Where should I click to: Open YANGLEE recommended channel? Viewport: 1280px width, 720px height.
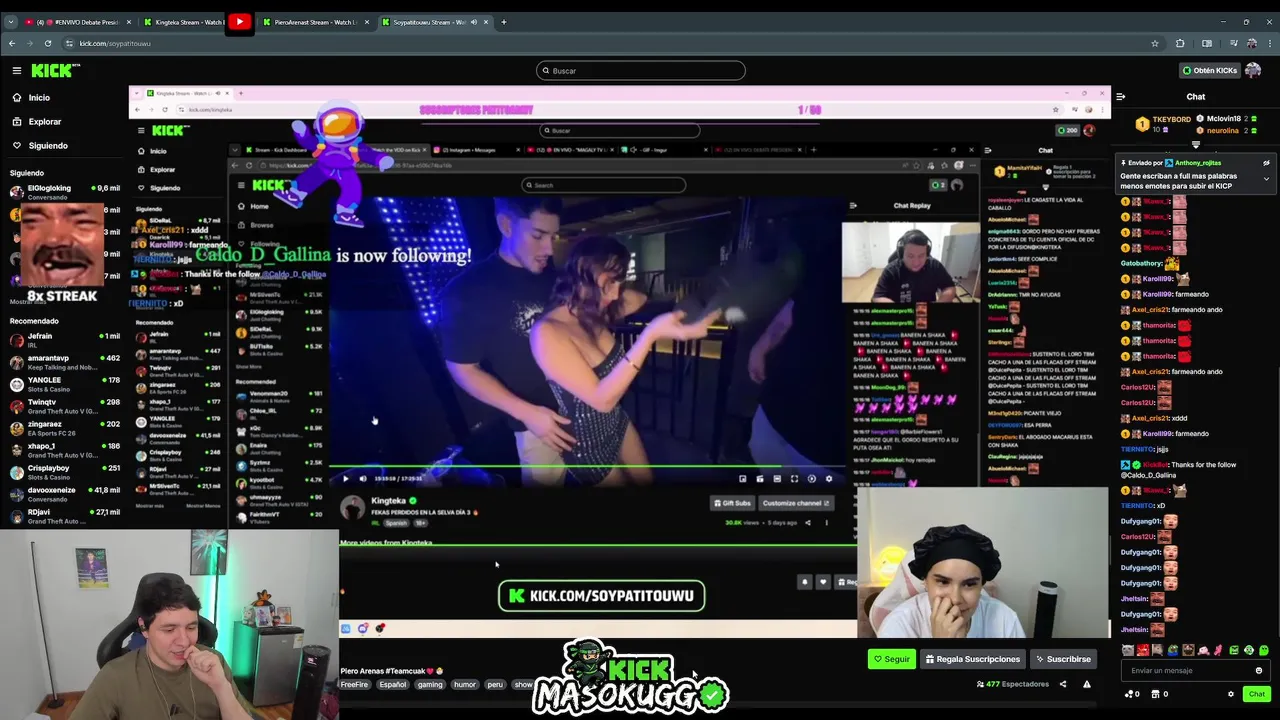tap(64, 384)
